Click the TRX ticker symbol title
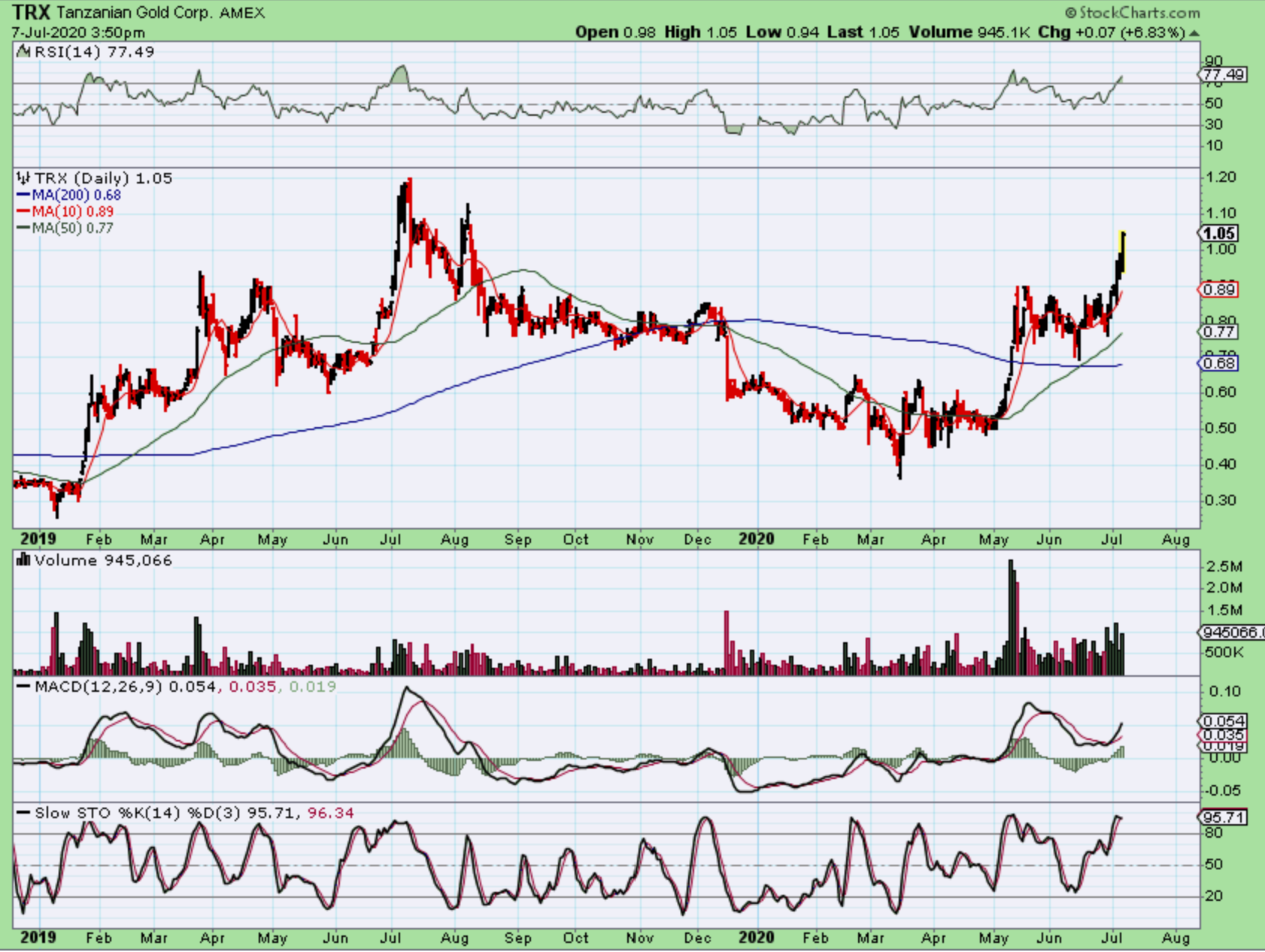1265x952 pixels. [x=32, y=13]
